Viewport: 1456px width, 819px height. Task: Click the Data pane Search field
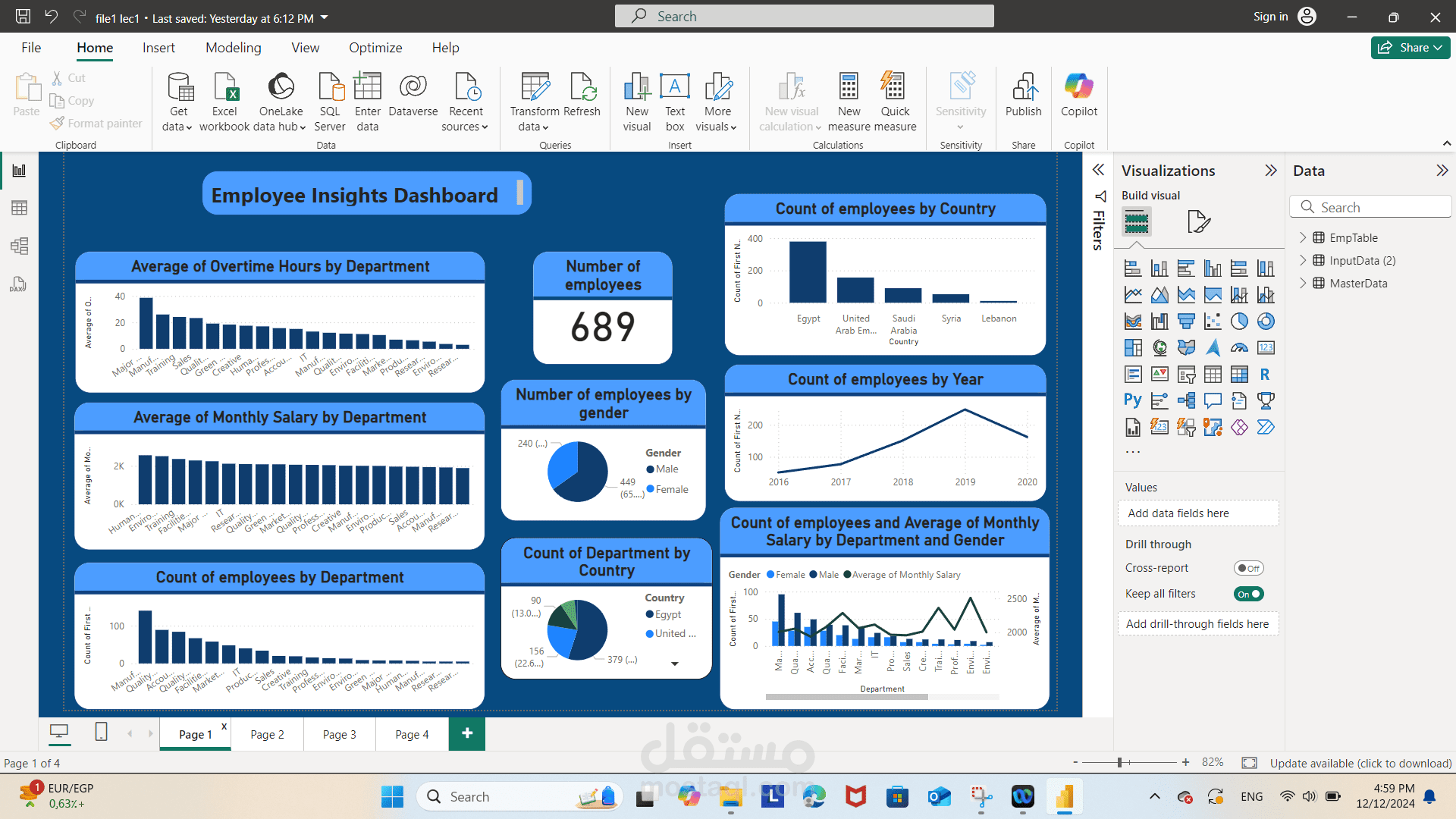1370,207
